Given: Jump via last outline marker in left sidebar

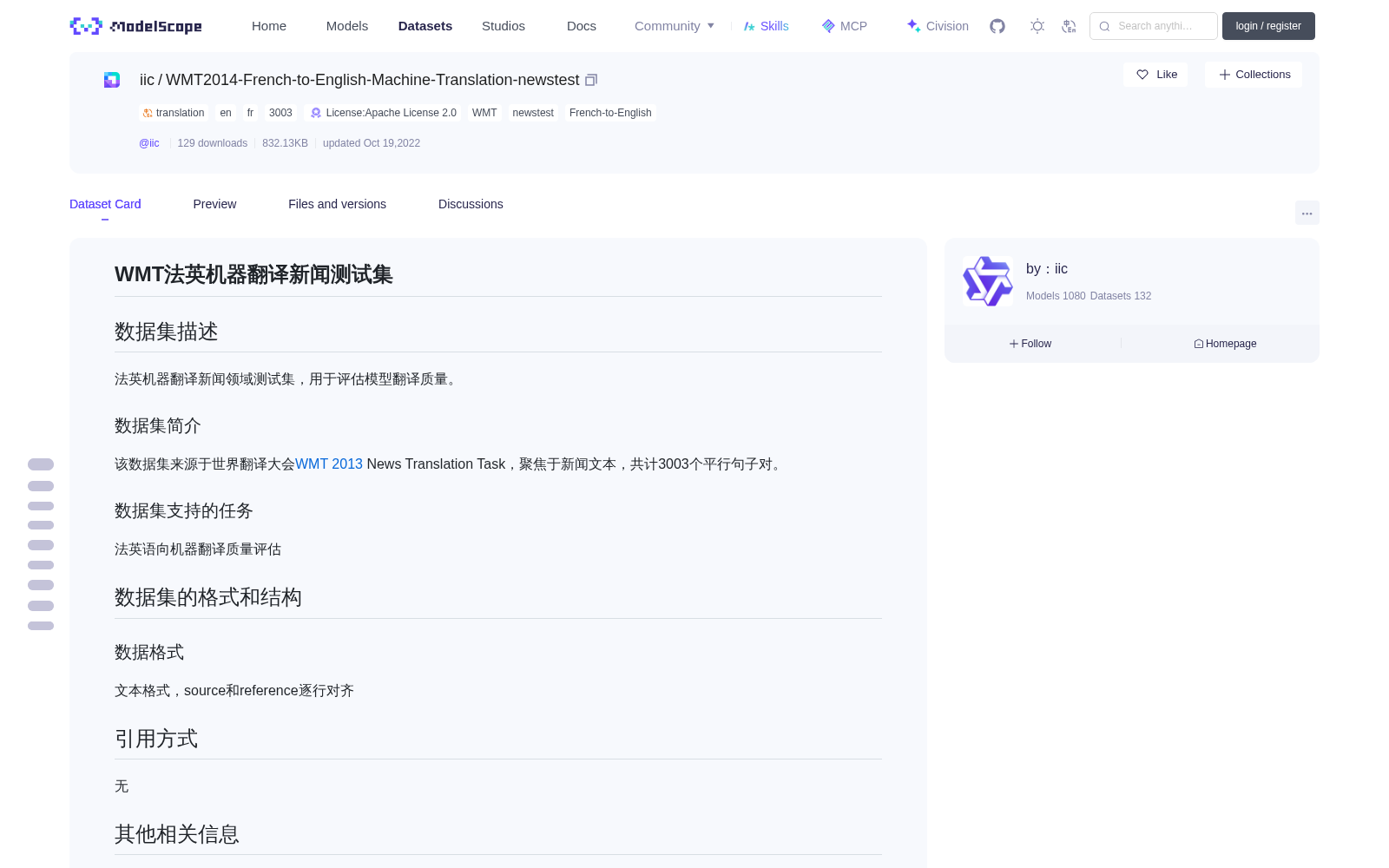Looking at the screenshot, I should click(41, 626).
